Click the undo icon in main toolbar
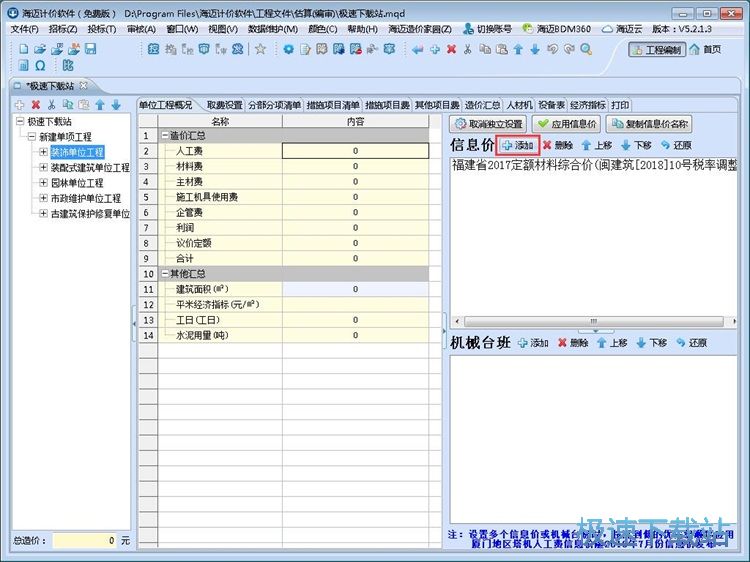Viewport: 750px width, 562px height. pos(552,49)
